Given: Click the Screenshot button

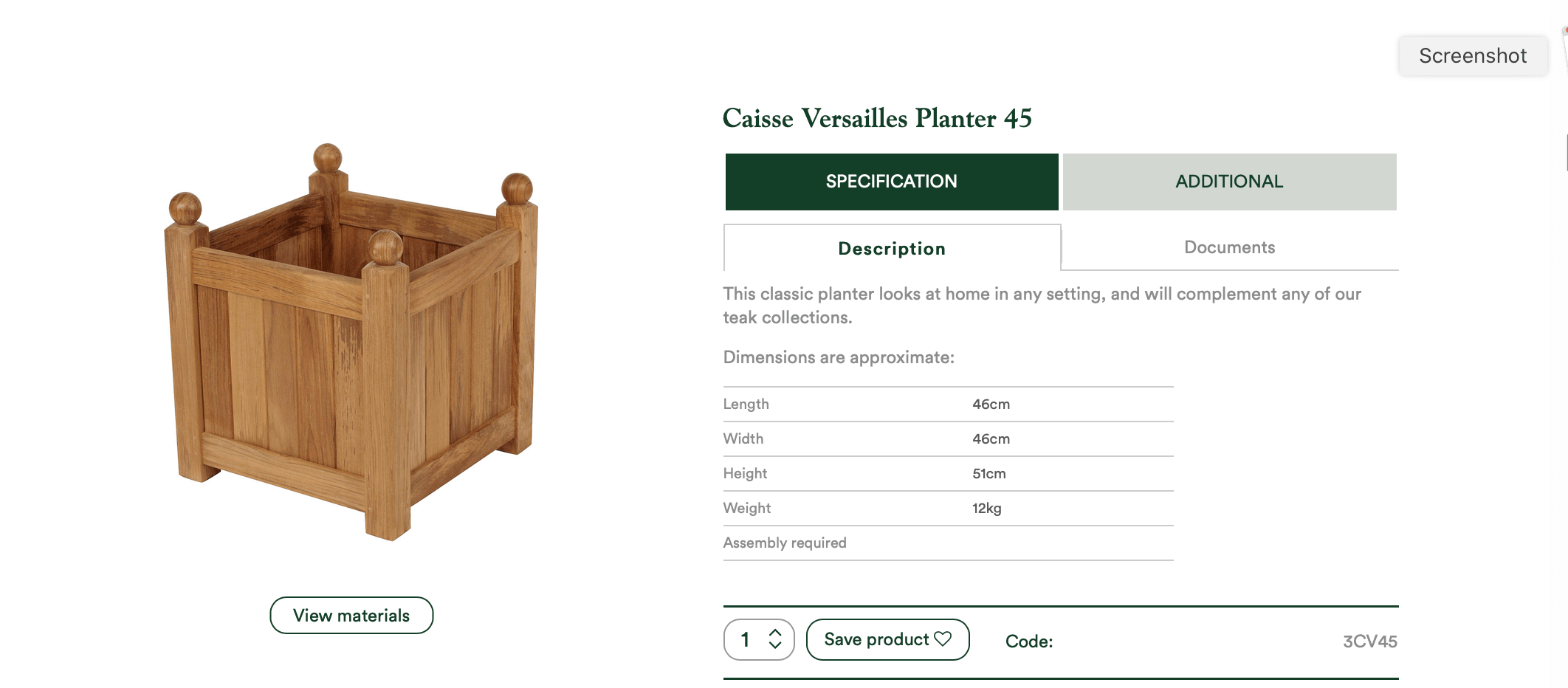Looking at the screenshot, I should coord(1473,56).
